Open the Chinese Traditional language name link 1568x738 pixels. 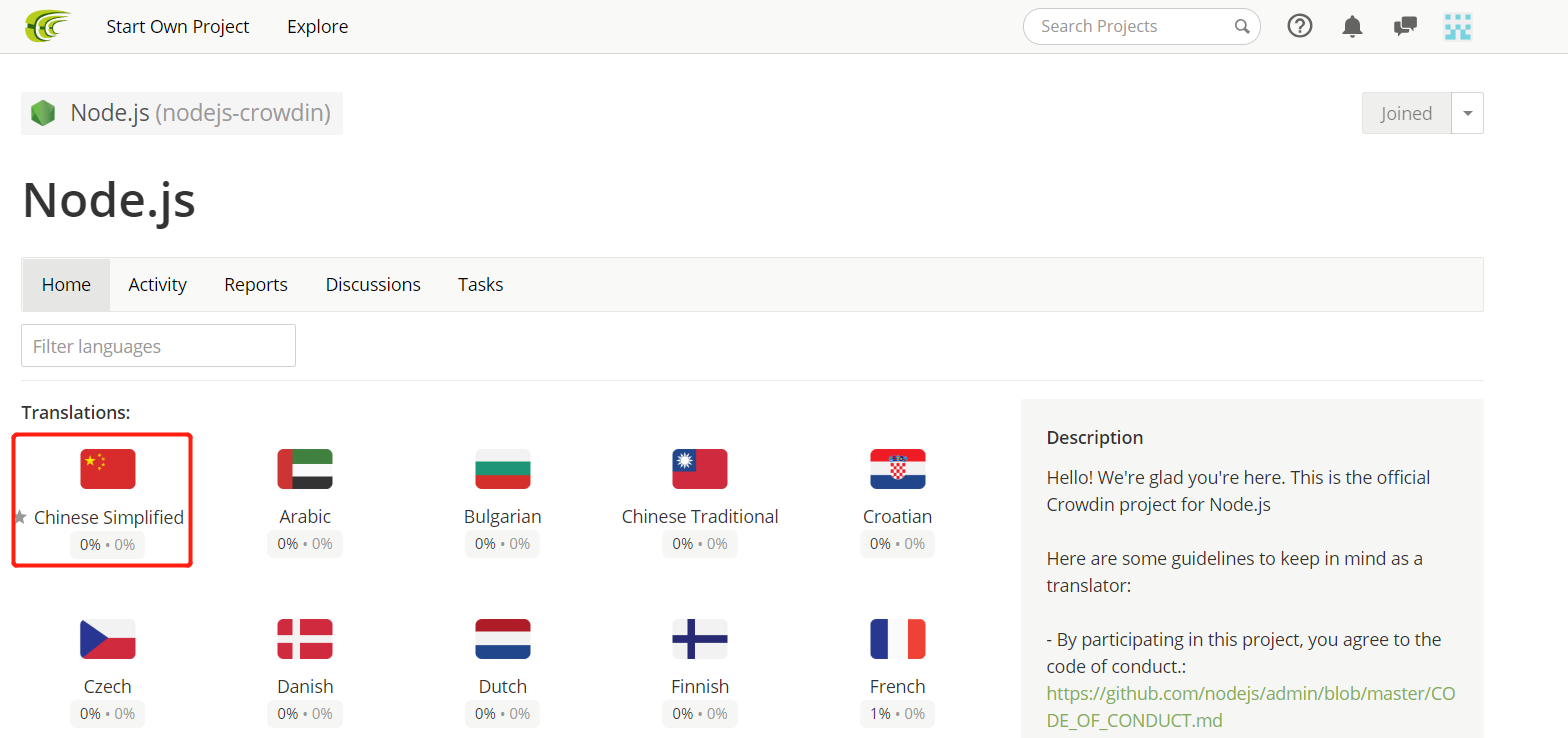click(700, 517)
